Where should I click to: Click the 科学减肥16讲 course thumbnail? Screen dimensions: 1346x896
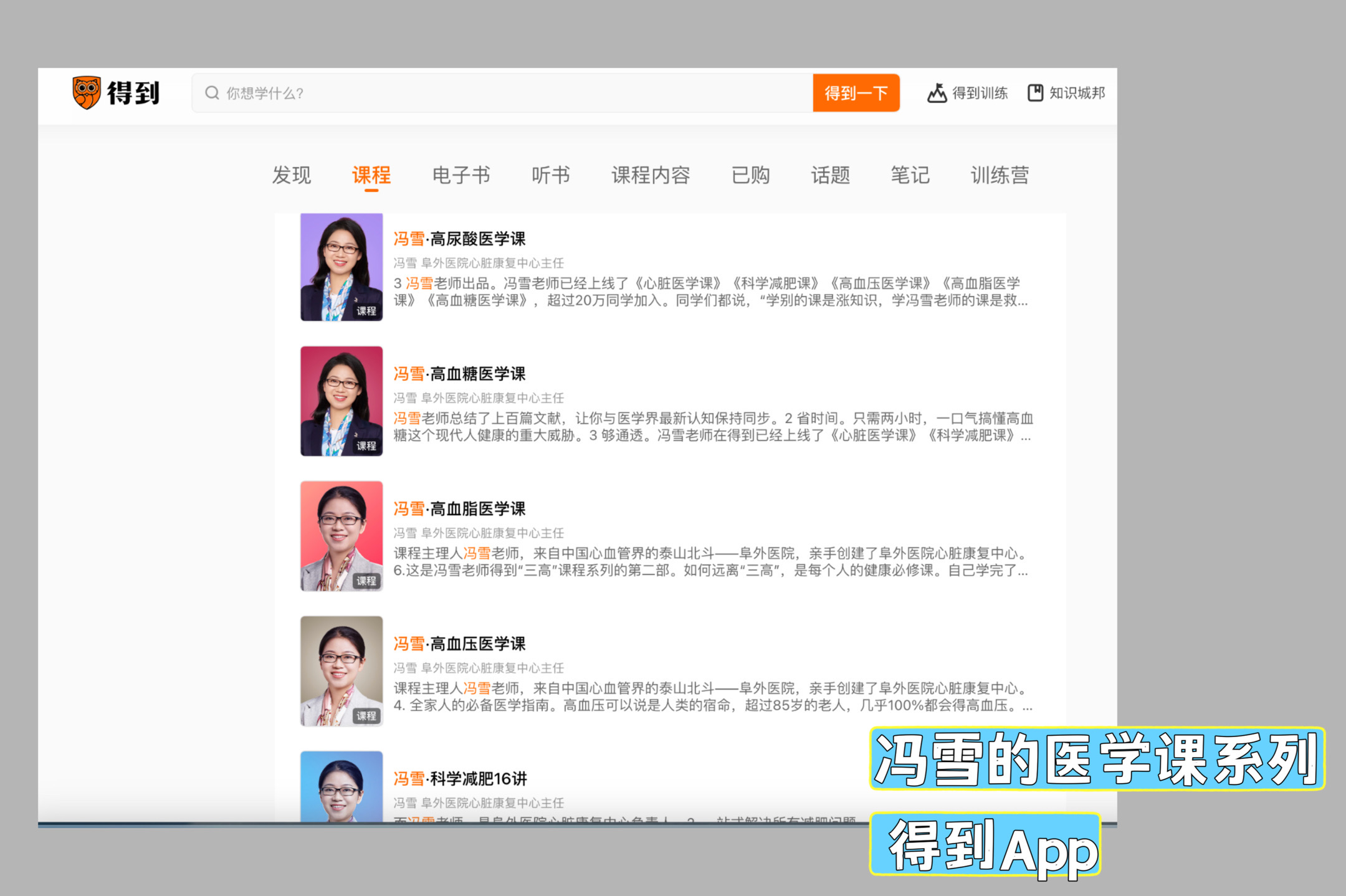[x=341, y=787]
